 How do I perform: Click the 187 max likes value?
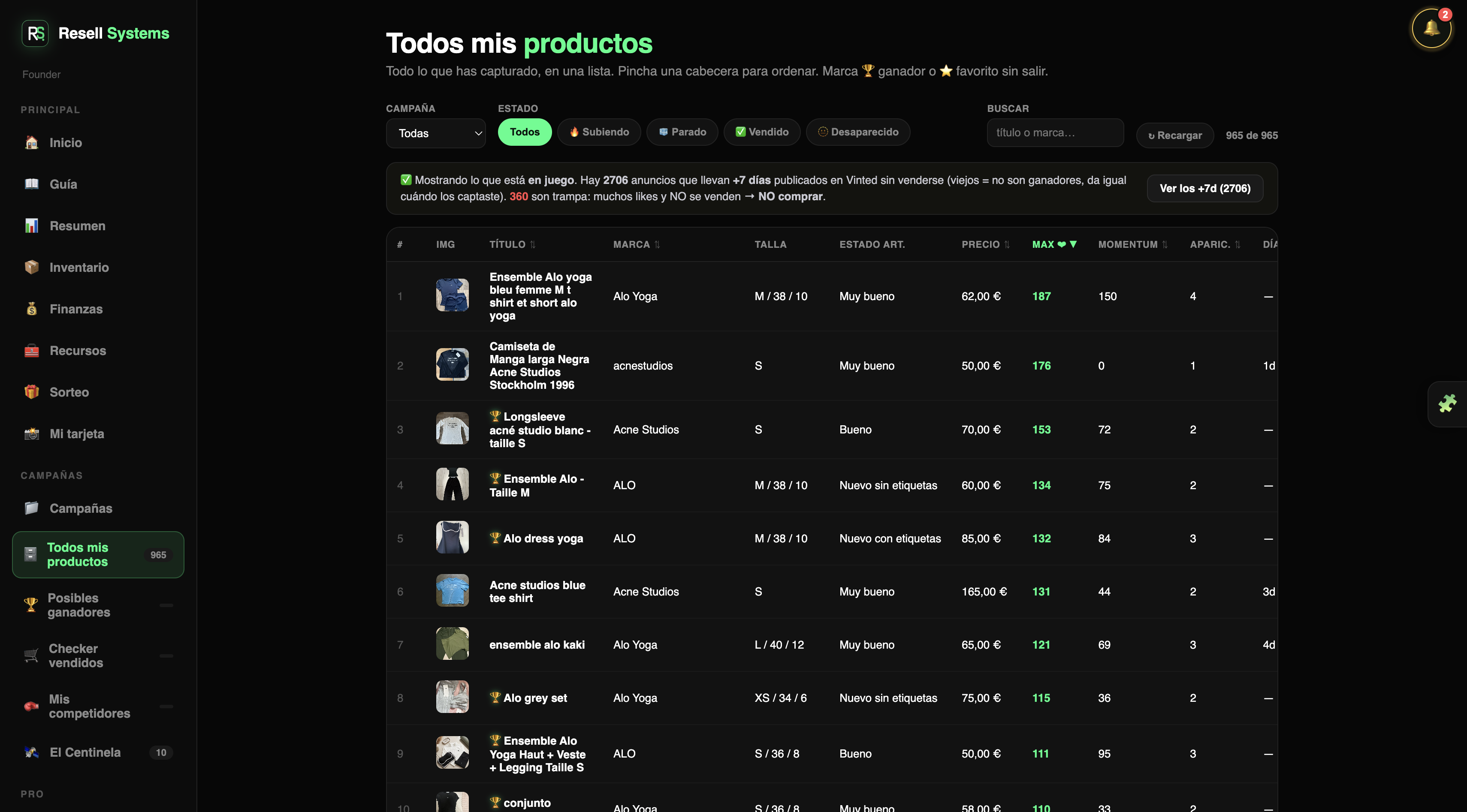(1041, 296)
